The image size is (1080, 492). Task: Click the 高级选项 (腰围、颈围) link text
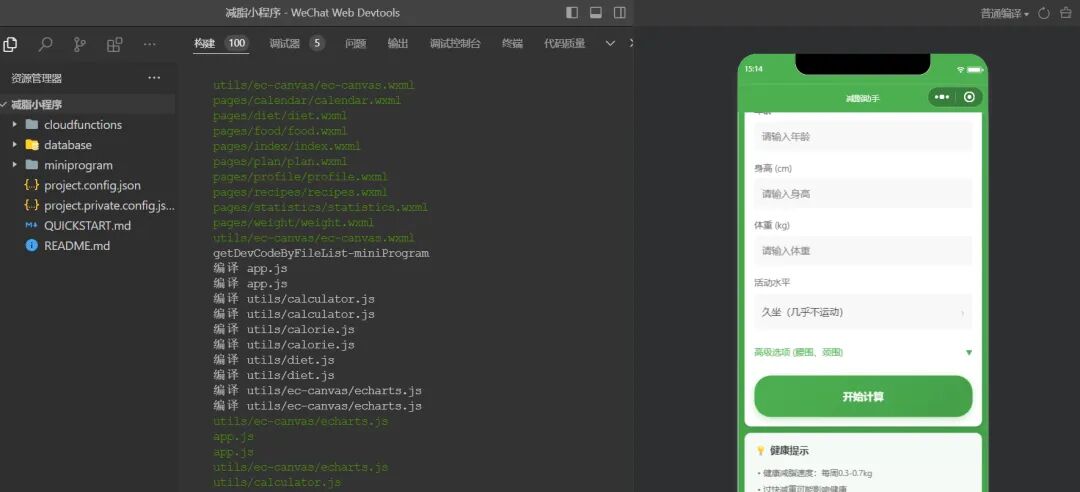click(x=798, y=352)
